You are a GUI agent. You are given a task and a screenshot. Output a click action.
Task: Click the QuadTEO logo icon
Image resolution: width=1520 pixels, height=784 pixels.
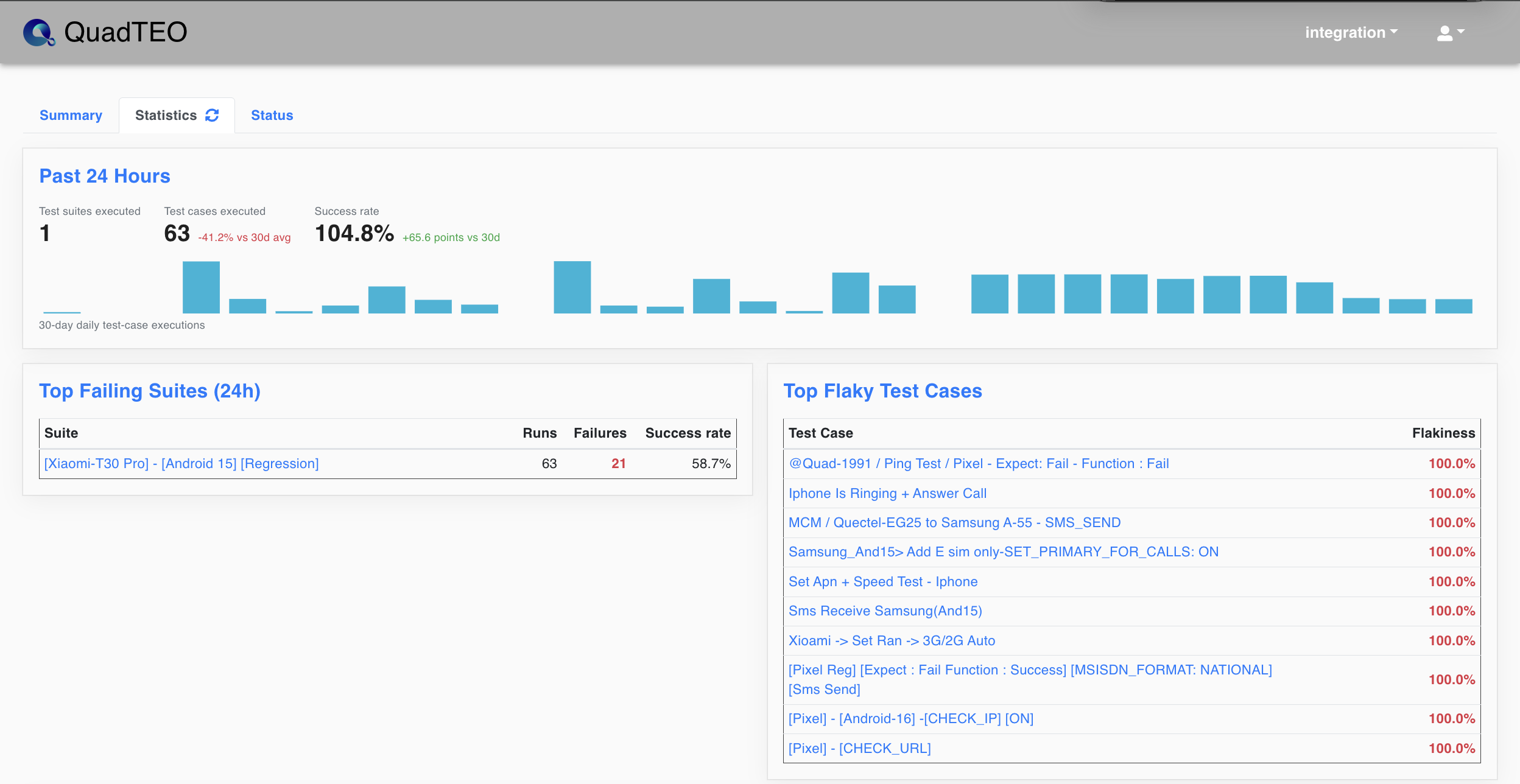coord(39,32)
